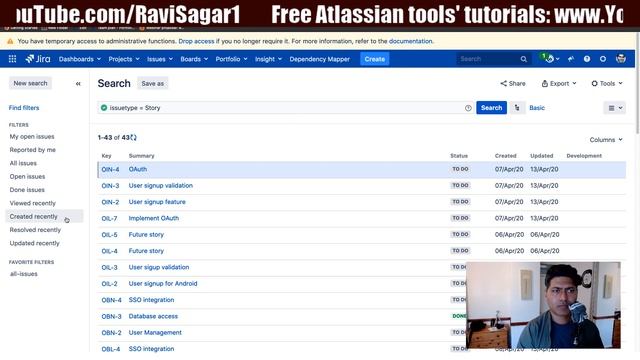Click the valid query green check icon

[104, 108]
